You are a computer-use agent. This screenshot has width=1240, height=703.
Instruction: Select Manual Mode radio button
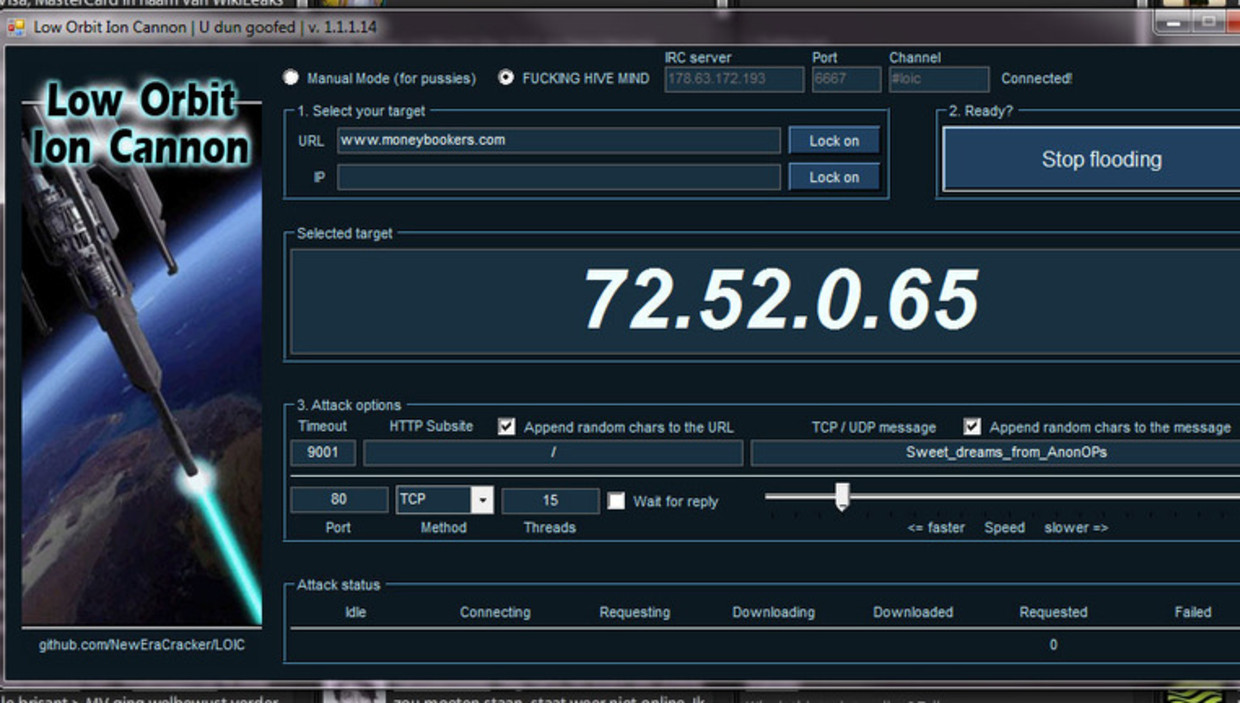point(290,77)
